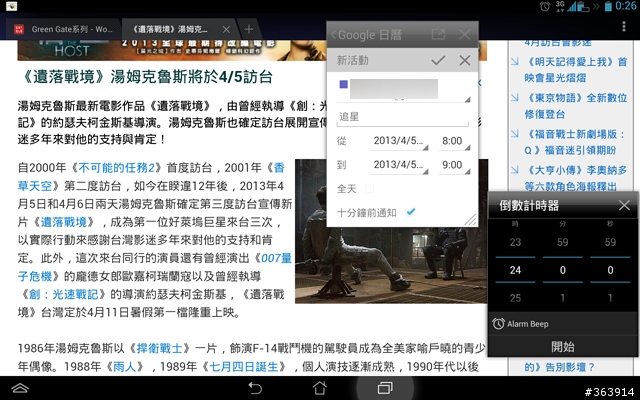This screenshot has width=640, height=400.
Task: Click the arrow bullet beside 《明天記得愛上我》
Action: [x=515, y=62]
